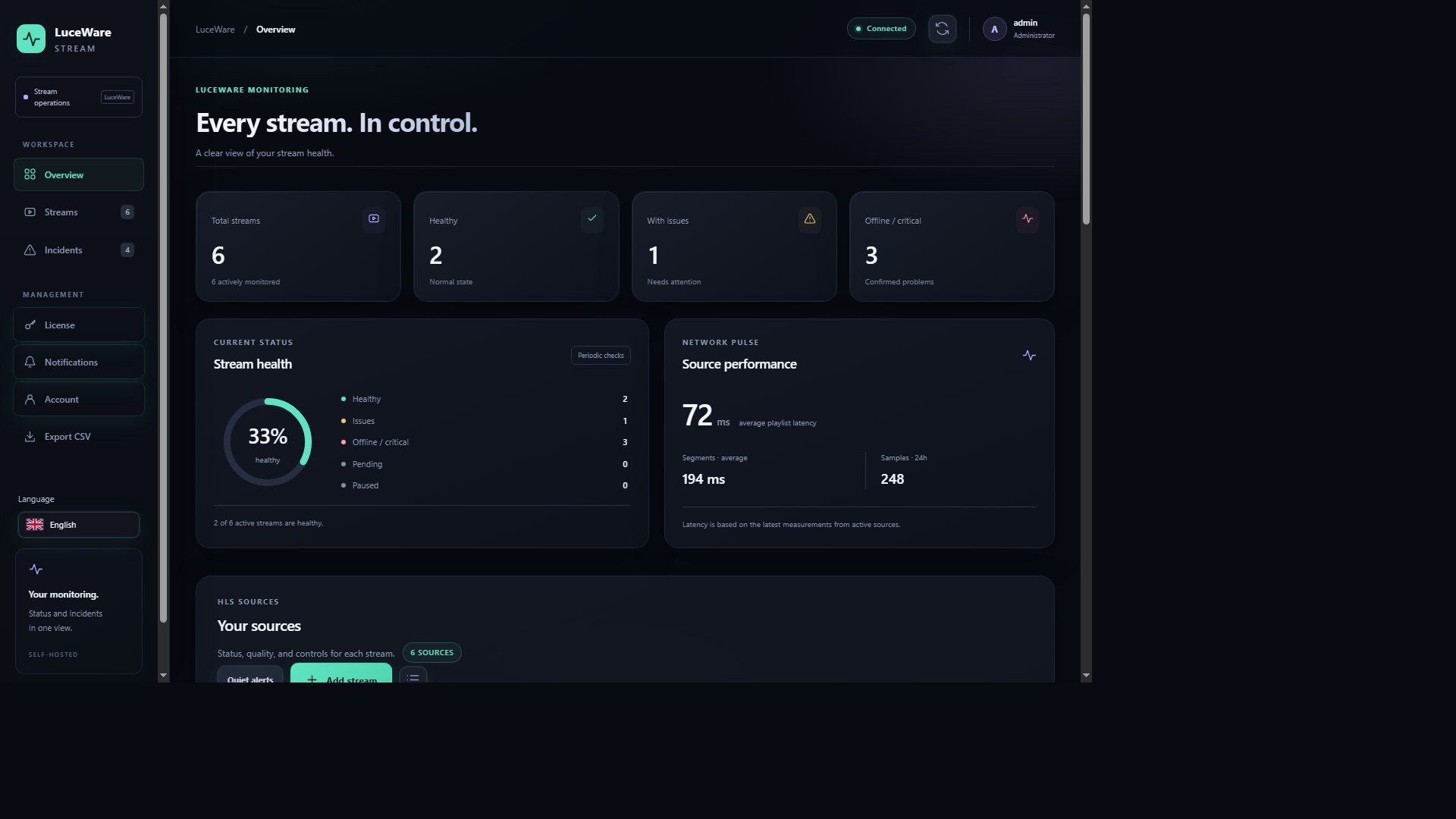
Task: Click the refresh icon button in header
Action: pos(942,29)
